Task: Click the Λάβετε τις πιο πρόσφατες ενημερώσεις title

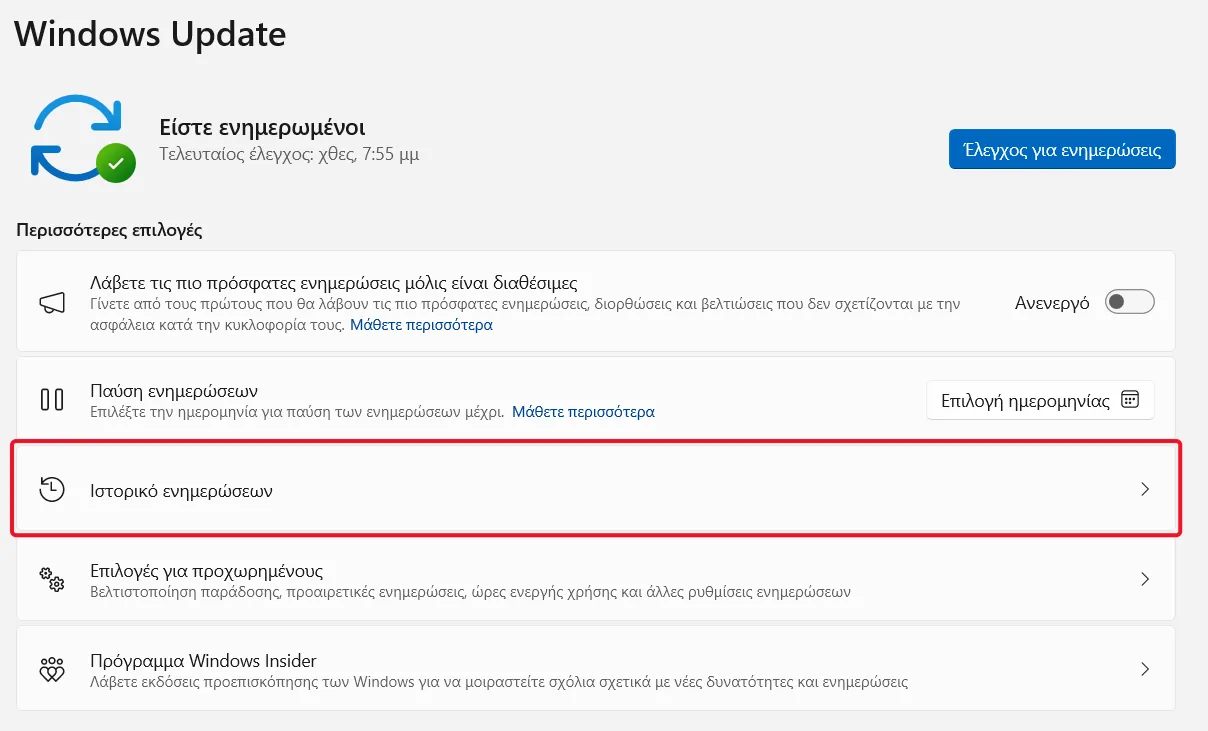Action: coord(334,283)
